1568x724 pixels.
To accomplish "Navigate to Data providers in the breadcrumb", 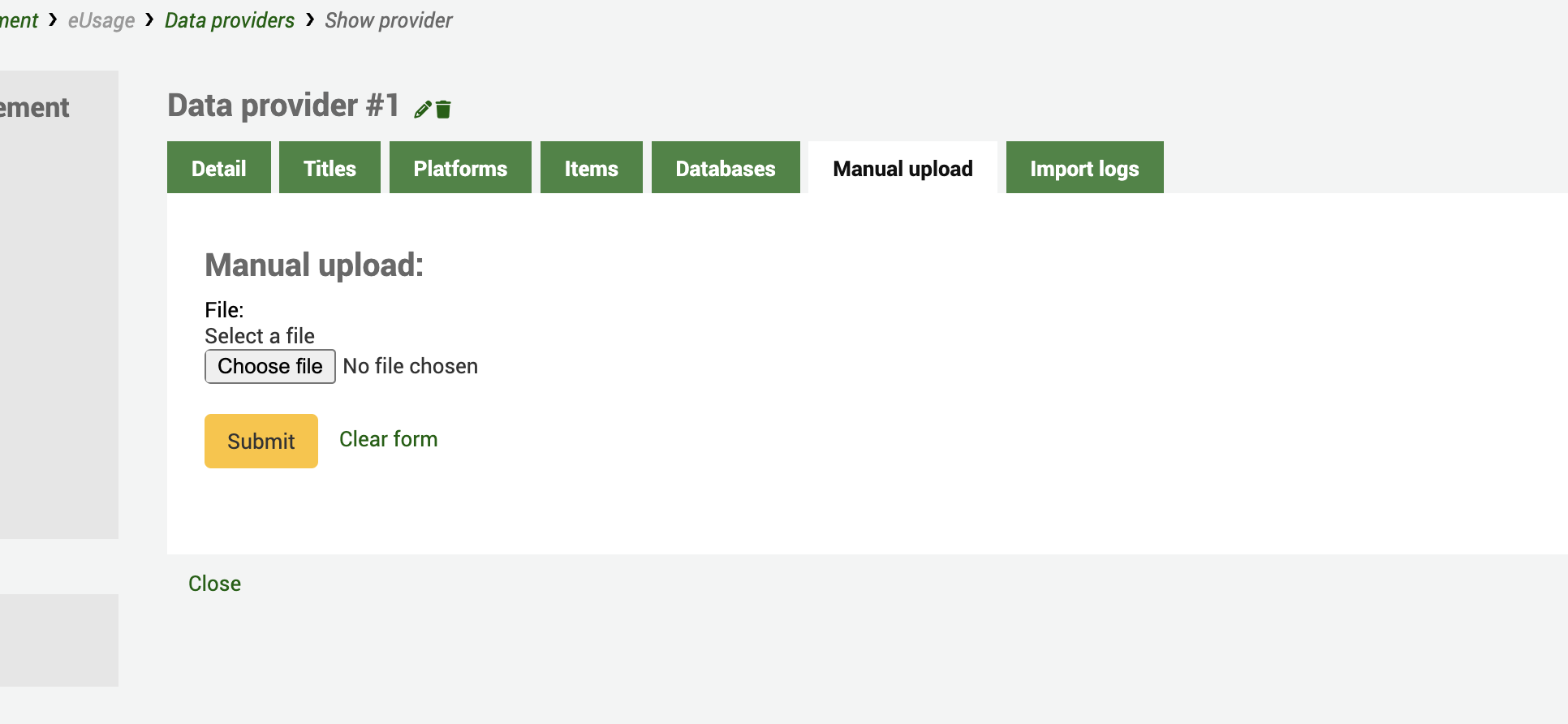I will click(230, 20).
